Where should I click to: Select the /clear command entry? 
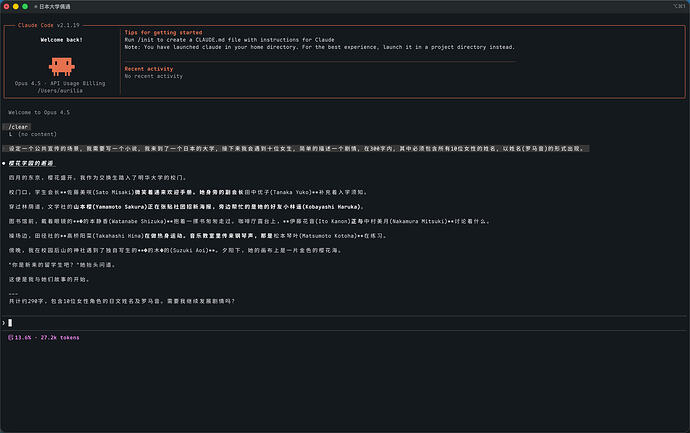click(18, 127)
